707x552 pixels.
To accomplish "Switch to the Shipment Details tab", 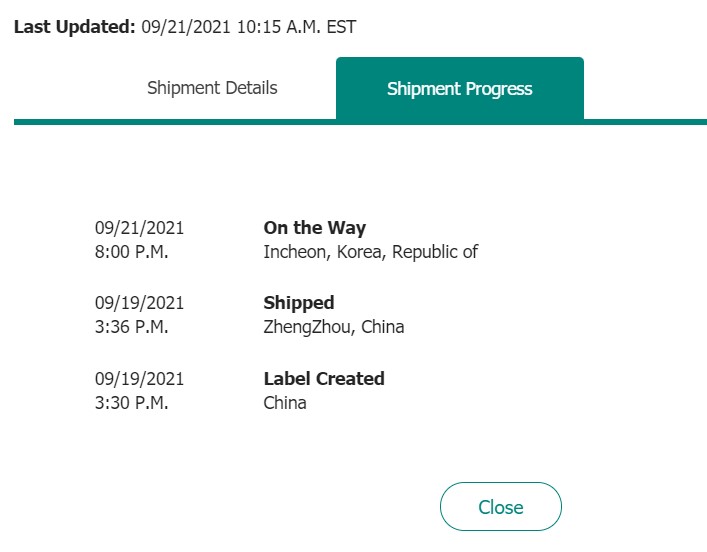I will point(212,88).
